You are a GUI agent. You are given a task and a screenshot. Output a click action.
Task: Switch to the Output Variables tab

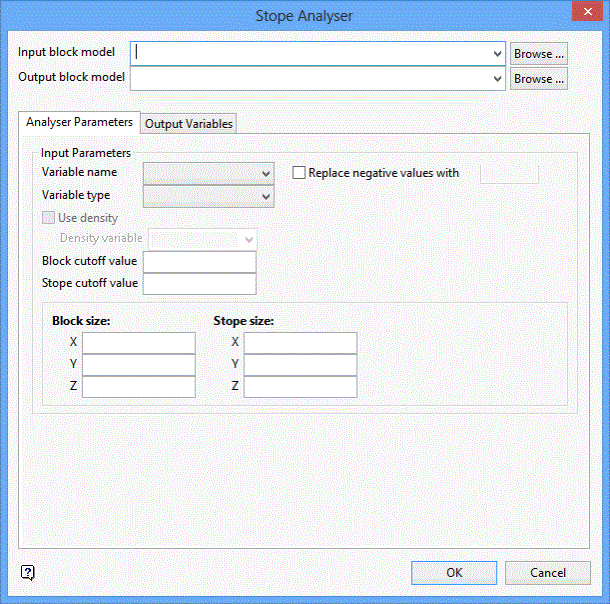(189, 124)
